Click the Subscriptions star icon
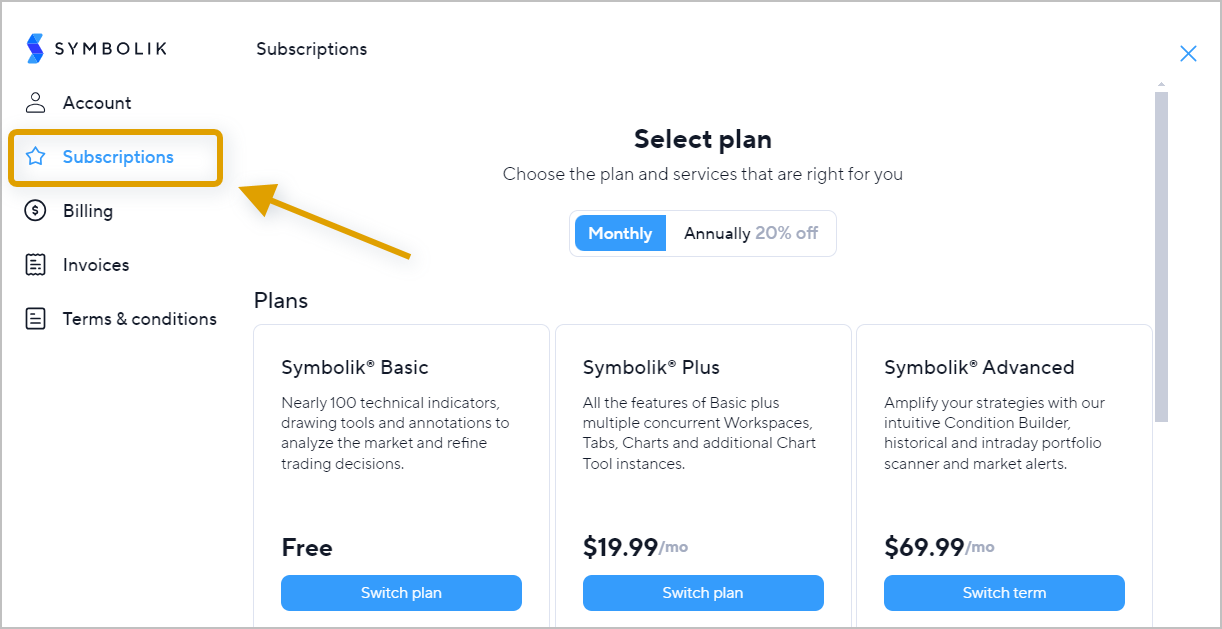This screenshot has width=1222, height=629. [36, 157]
